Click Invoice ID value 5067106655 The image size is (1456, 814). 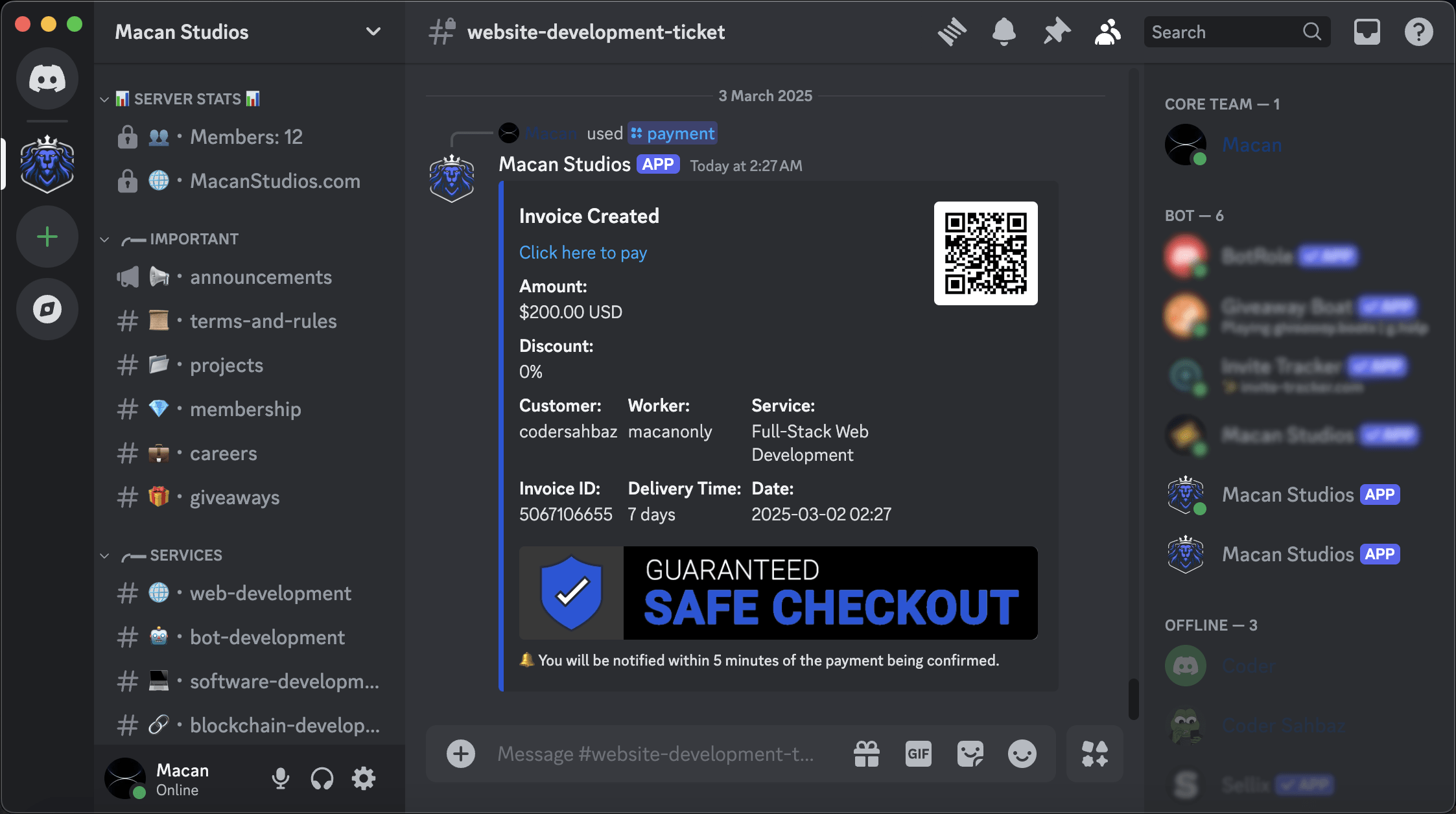point(565,515)
